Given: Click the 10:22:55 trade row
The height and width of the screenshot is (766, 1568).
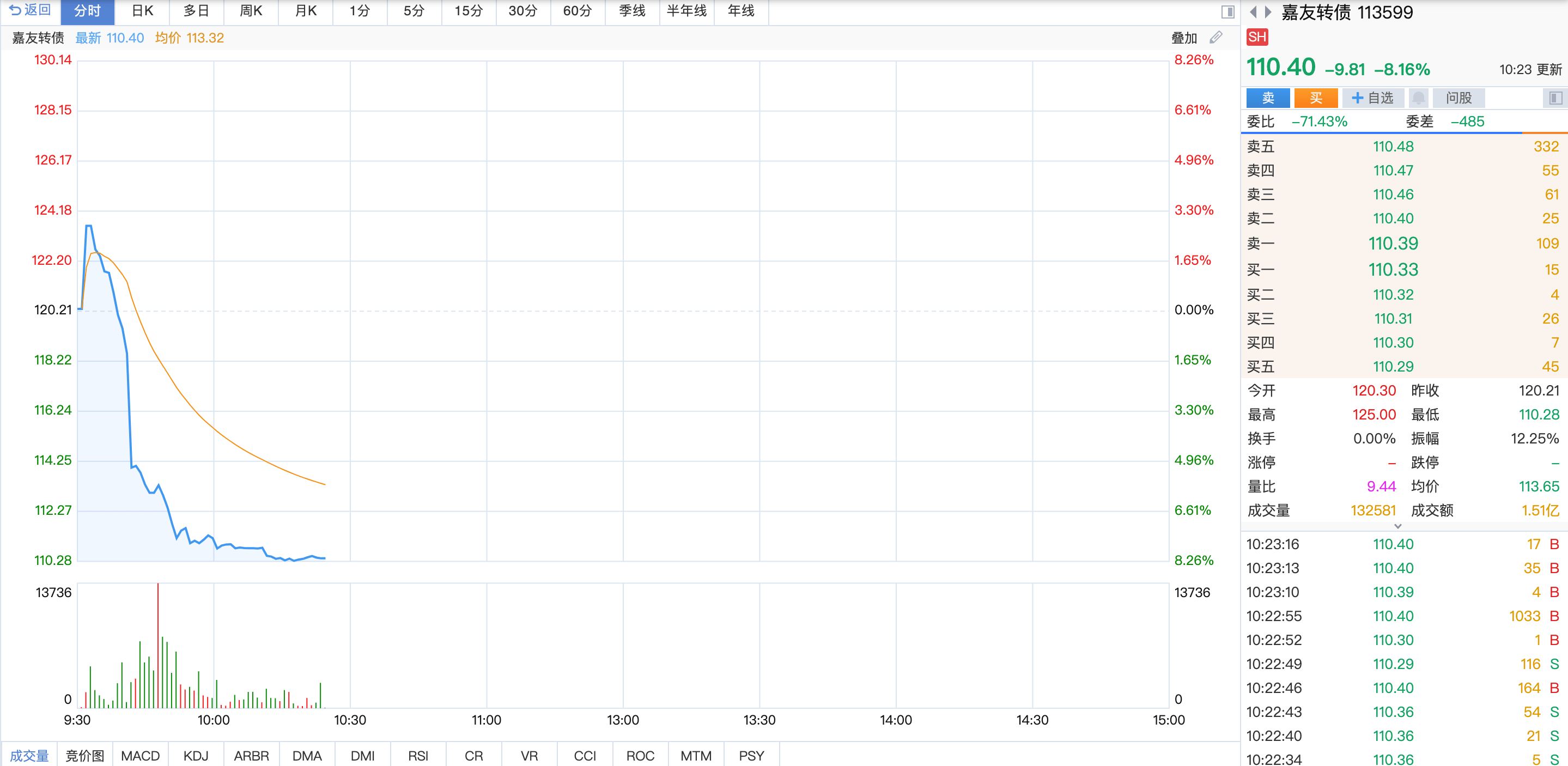Looking at the screenshot, I should click(x=1403, y=616).
